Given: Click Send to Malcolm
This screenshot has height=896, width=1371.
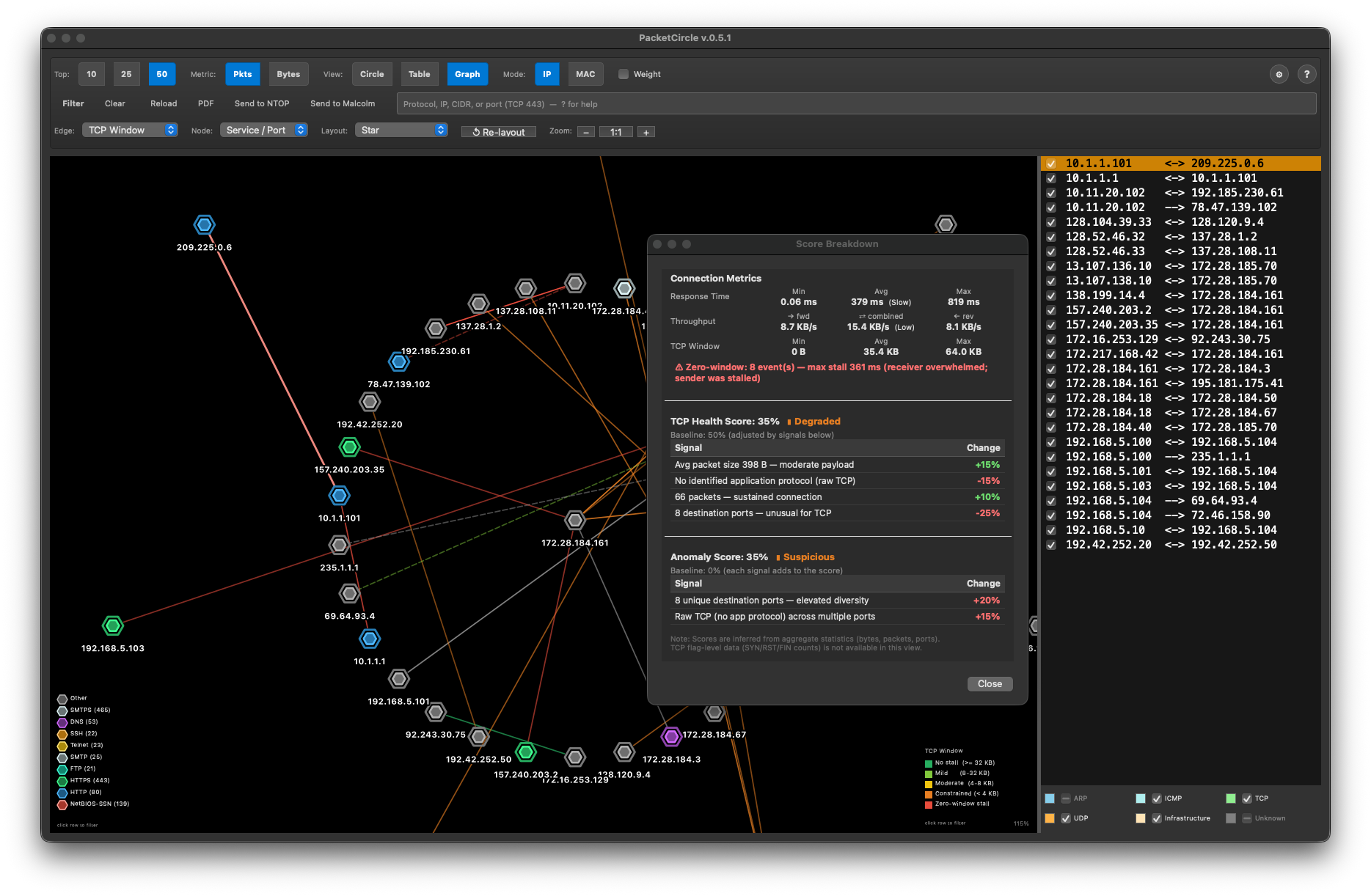Looking at the screenshot, I should pyautogui.click(x=343, y=103).
